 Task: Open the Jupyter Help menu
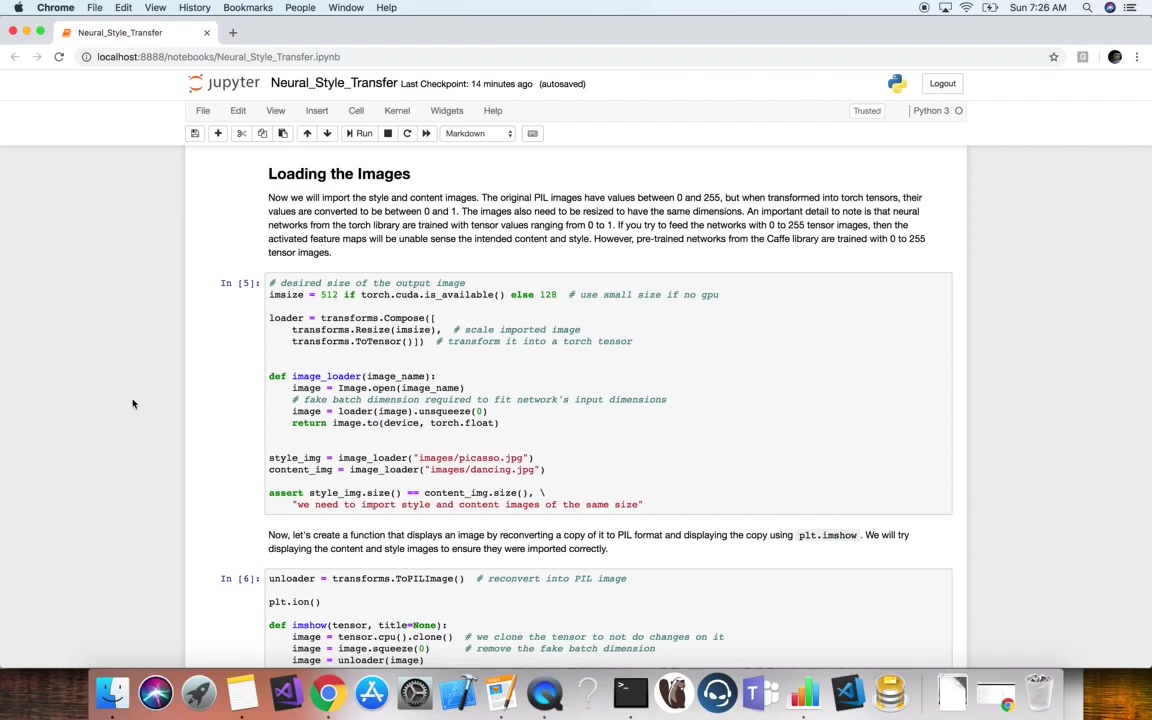point(493,111)
